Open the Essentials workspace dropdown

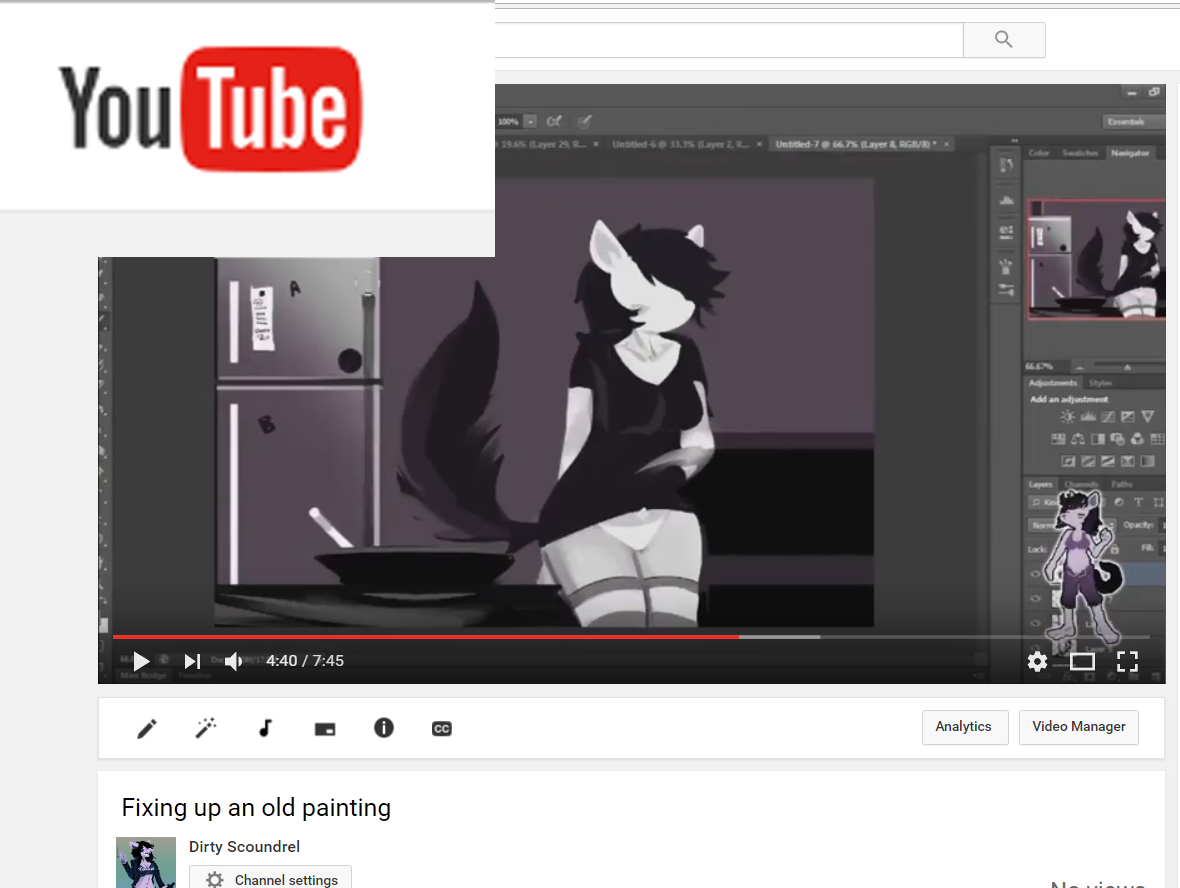click(x=1134, y=121)
